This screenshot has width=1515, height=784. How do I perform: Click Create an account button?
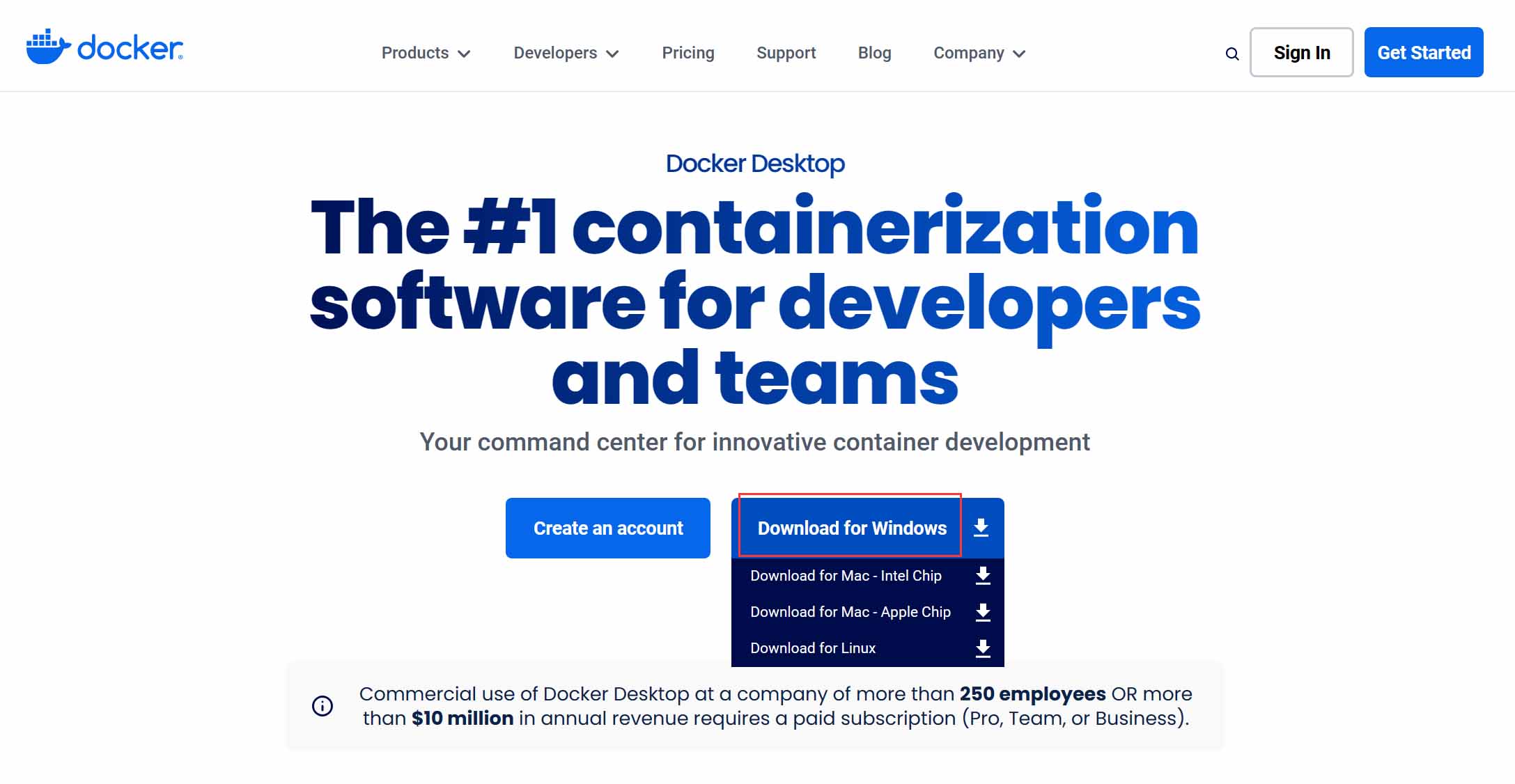[608, 528]
